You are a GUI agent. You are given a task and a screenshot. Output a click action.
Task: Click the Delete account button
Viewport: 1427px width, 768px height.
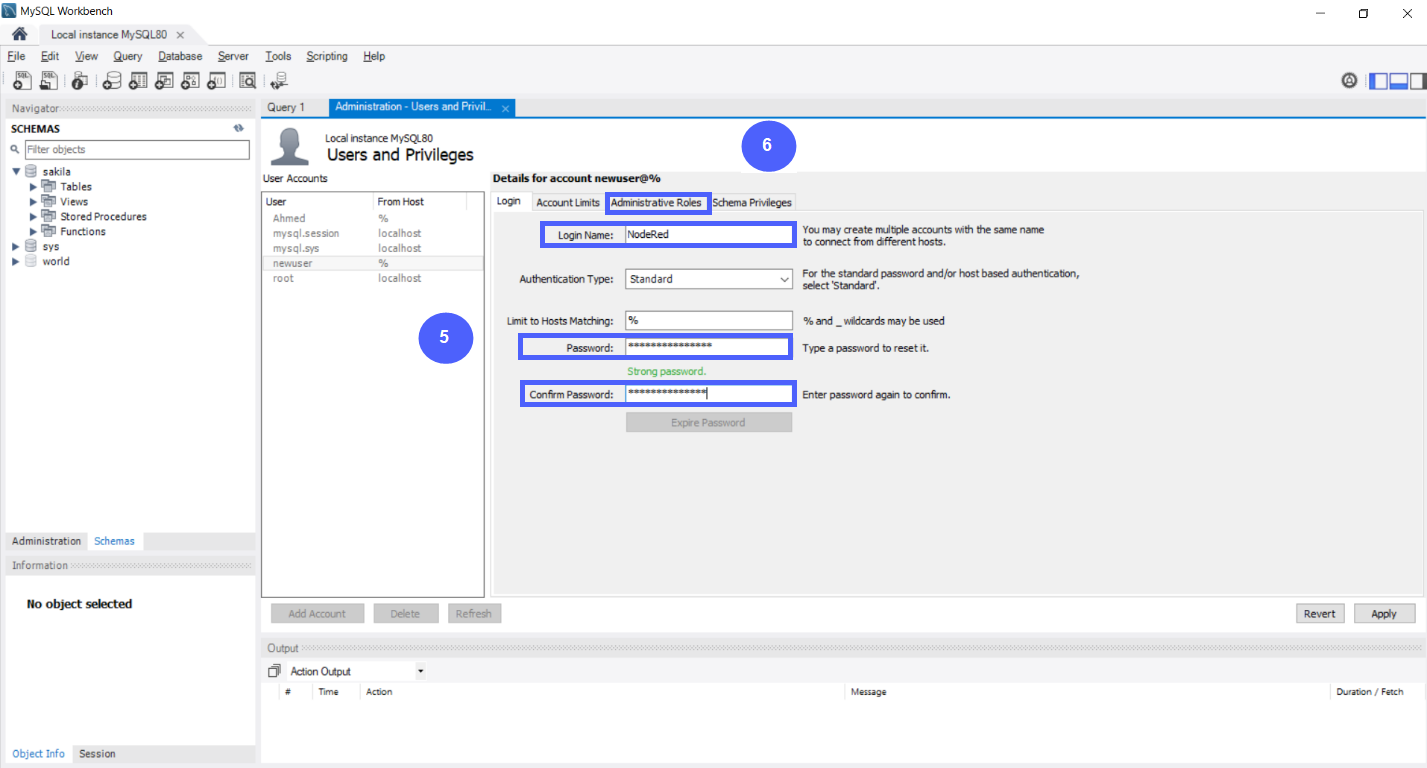(405, 614)
